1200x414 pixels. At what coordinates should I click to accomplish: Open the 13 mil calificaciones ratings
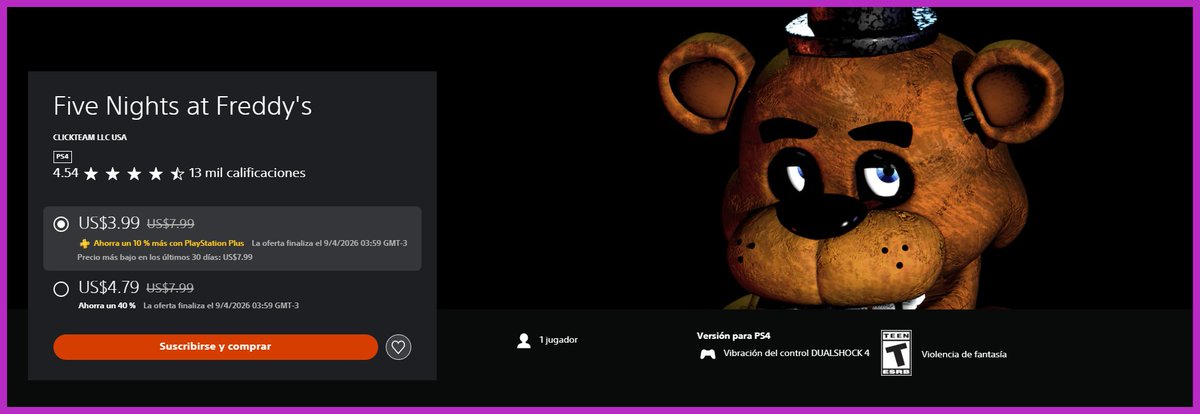click(247, 173)
